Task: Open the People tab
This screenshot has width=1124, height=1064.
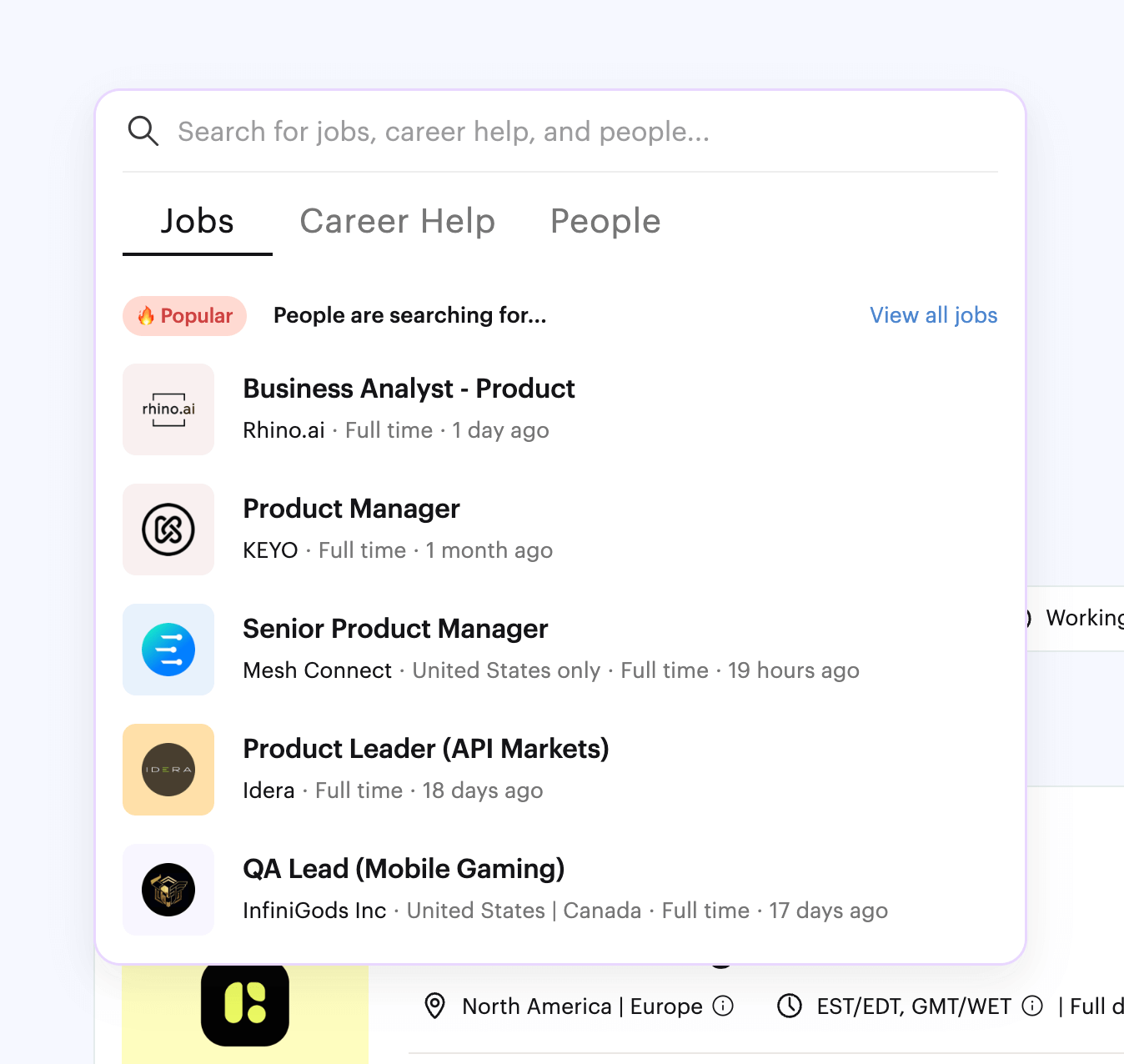Action: point(605,222)
